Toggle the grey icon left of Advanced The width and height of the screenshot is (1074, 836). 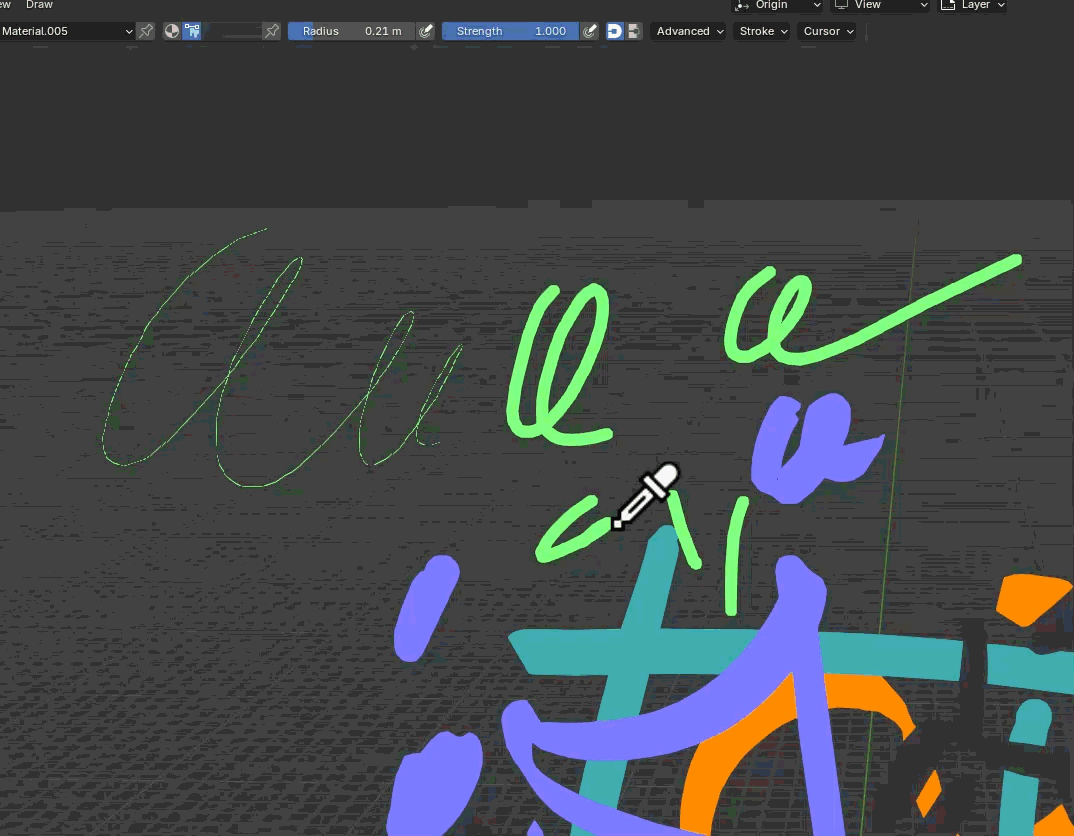pyautogui.click(x=634, y=31)
